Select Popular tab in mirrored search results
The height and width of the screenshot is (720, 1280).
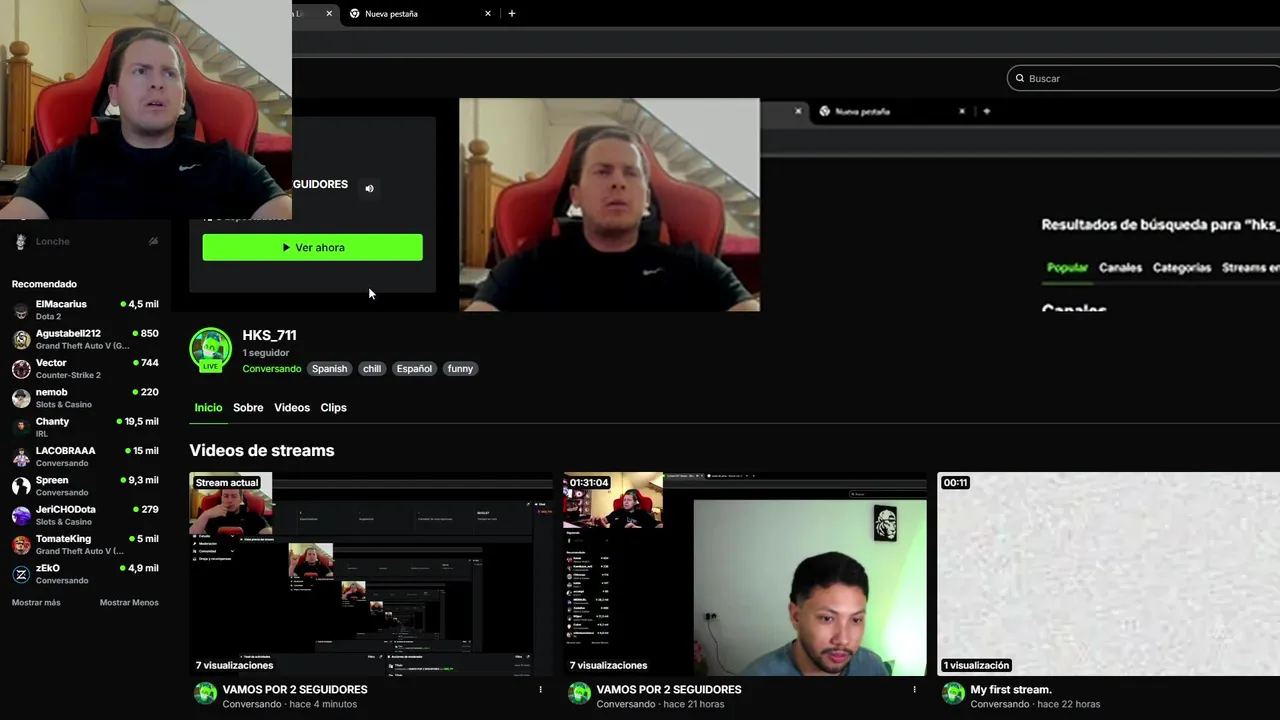pyautogui.click(x=1067, y=267)
